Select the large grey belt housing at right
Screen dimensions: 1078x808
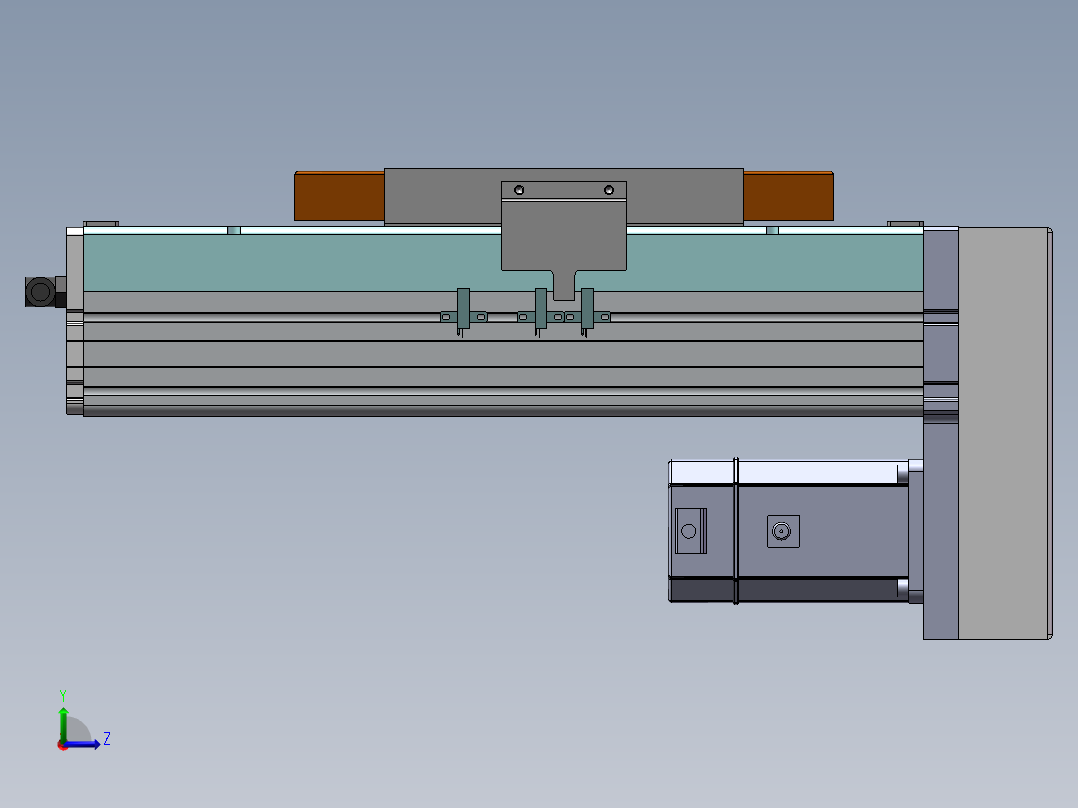coord(1004,433)
